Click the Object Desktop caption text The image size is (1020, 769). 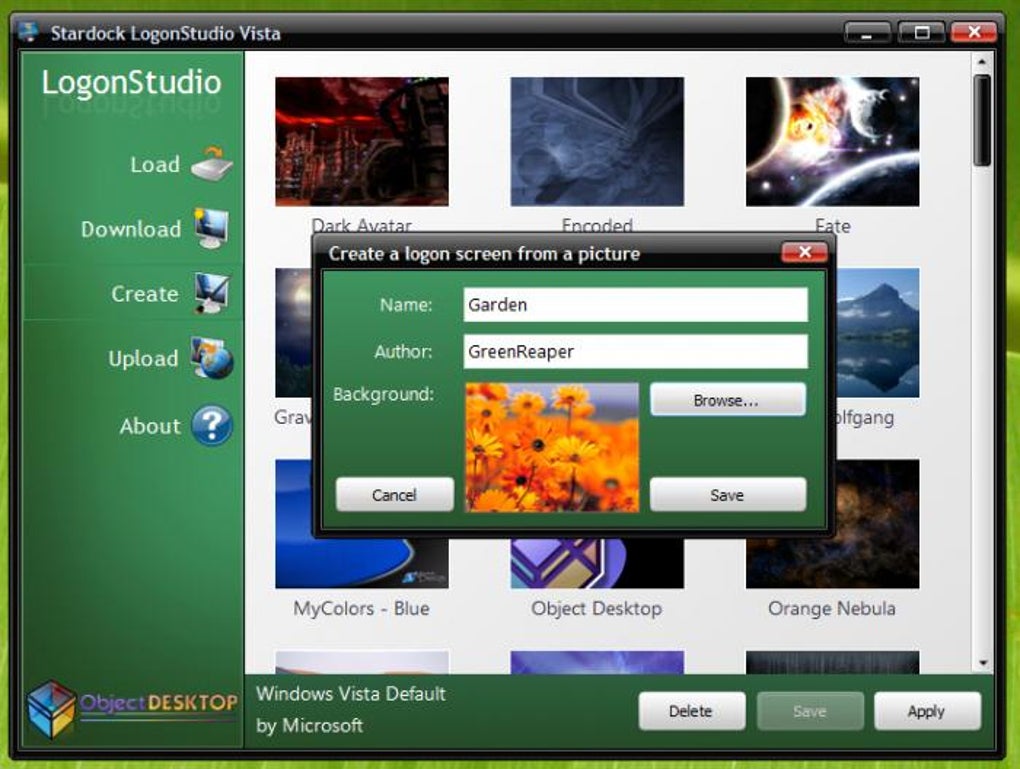coord(597,608)
